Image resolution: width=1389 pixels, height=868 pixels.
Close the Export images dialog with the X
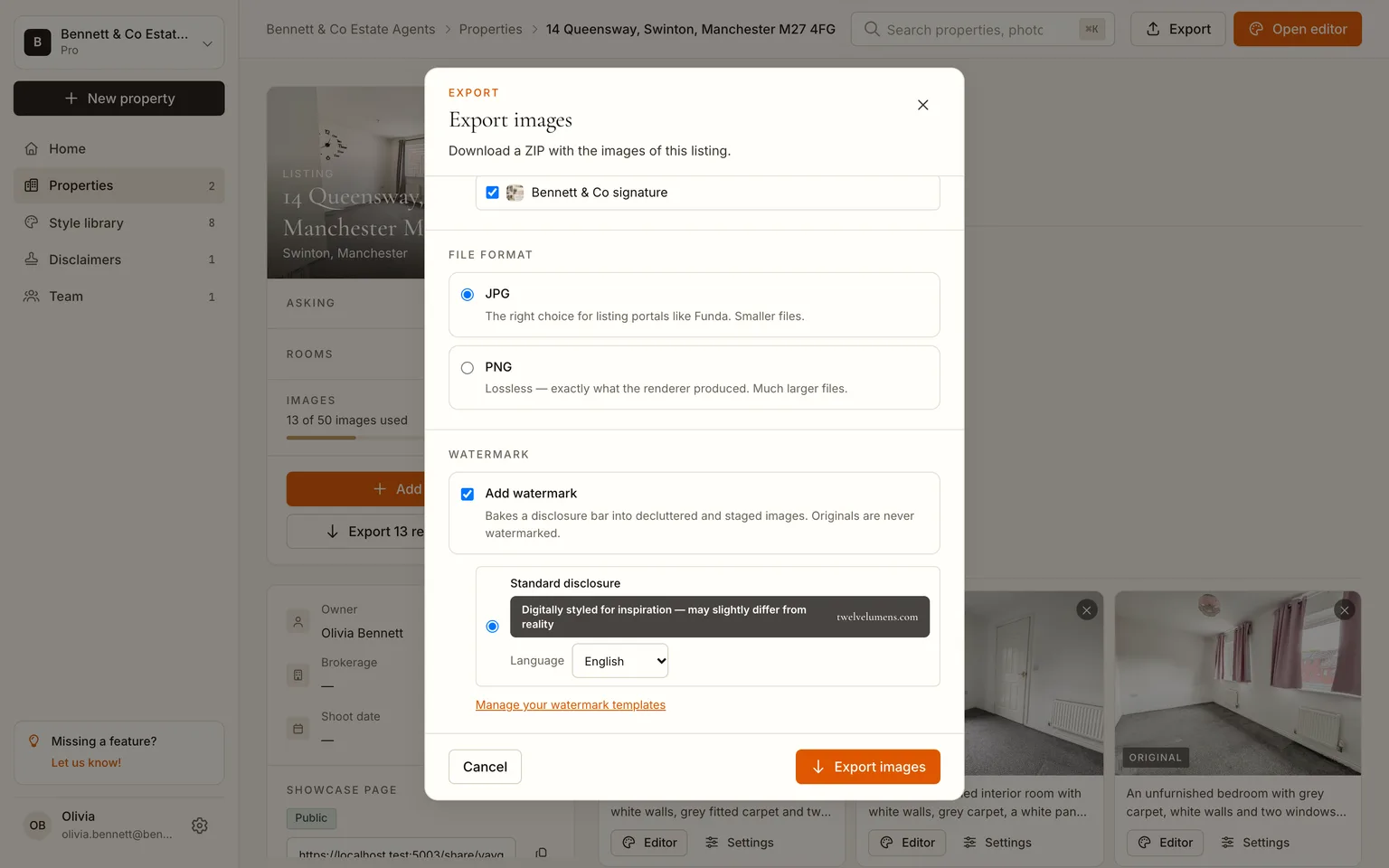[x=922, y=105]
